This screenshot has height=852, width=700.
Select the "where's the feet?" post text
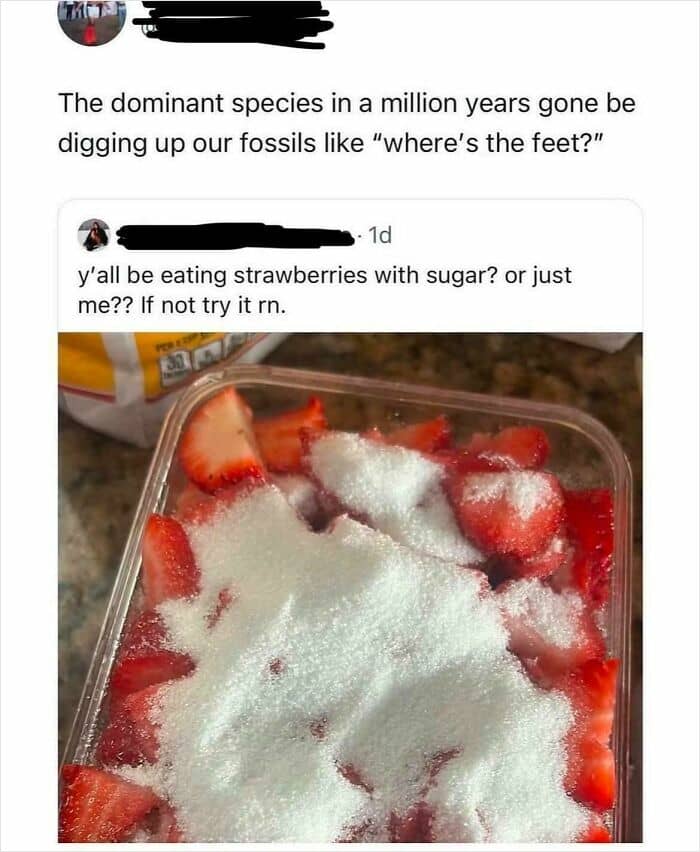pyautogui.click(x=347, y=123)
